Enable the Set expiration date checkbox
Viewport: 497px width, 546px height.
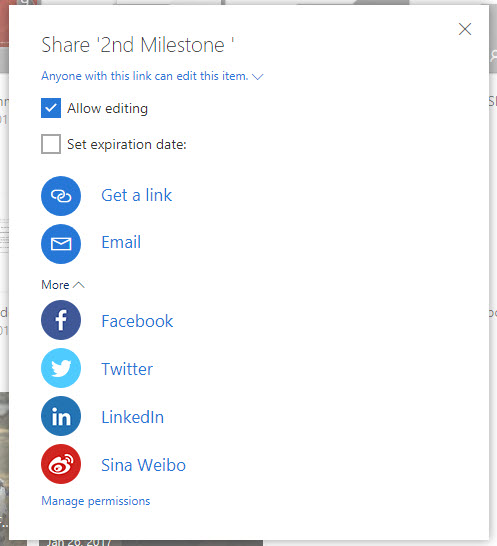[51, 144]
